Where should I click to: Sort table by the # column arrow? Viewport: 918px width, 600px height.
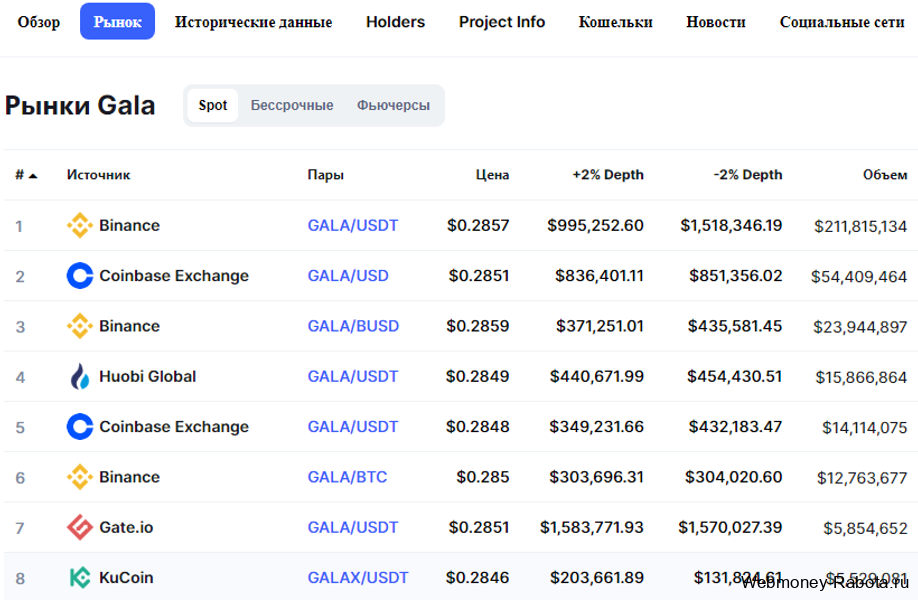coord(33,176)
